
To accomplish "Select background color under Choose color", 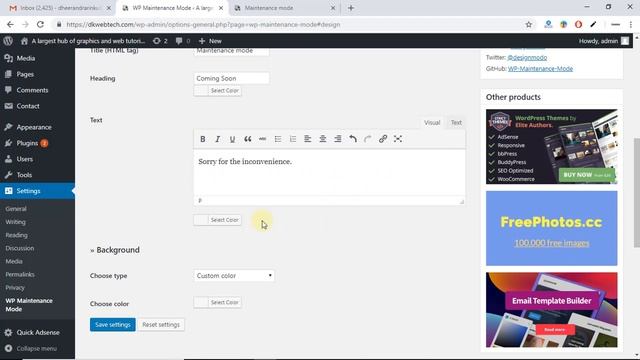I will point(218,302).
